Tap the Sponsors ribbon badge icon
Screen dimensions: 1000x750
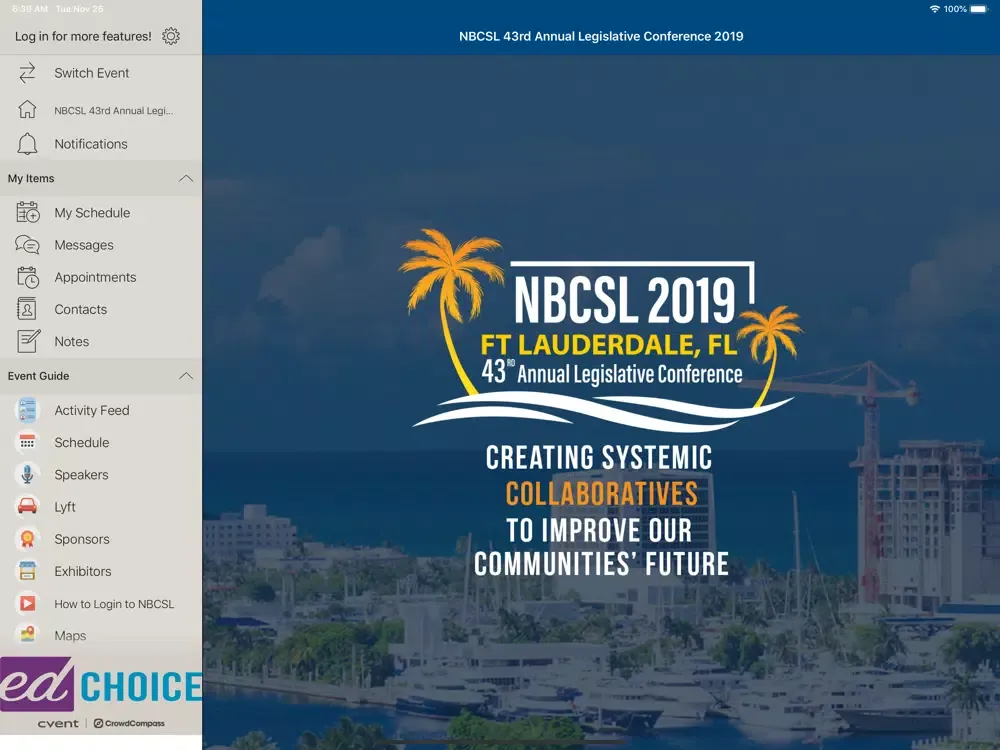(x=27, y=539)
